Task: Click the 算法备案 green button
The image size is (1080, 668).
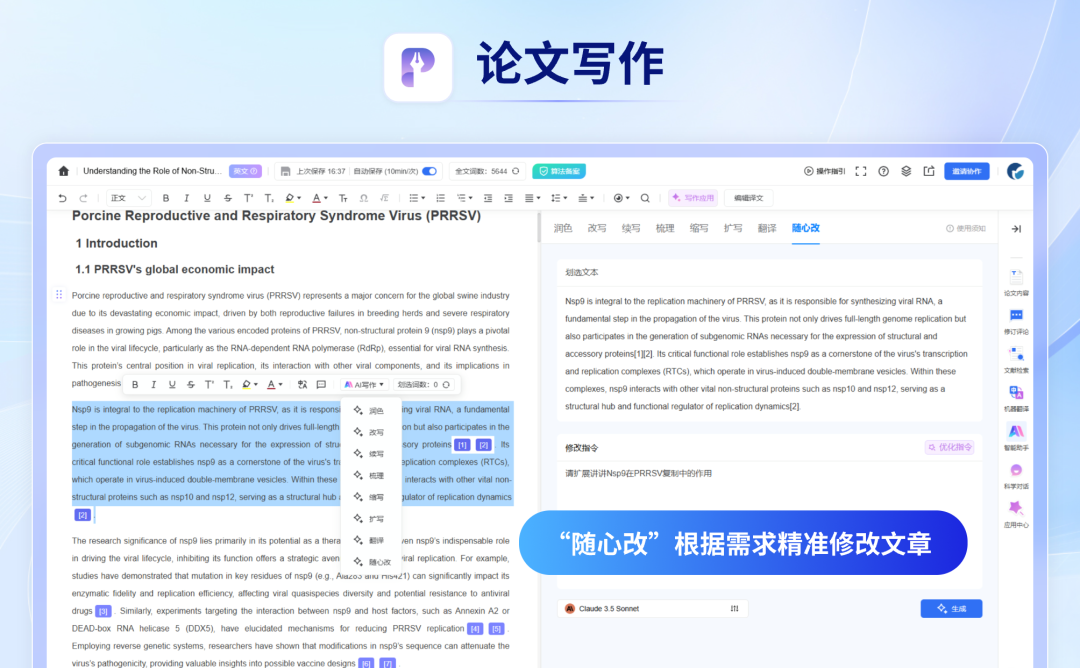Action: click(x=559, y=171)
